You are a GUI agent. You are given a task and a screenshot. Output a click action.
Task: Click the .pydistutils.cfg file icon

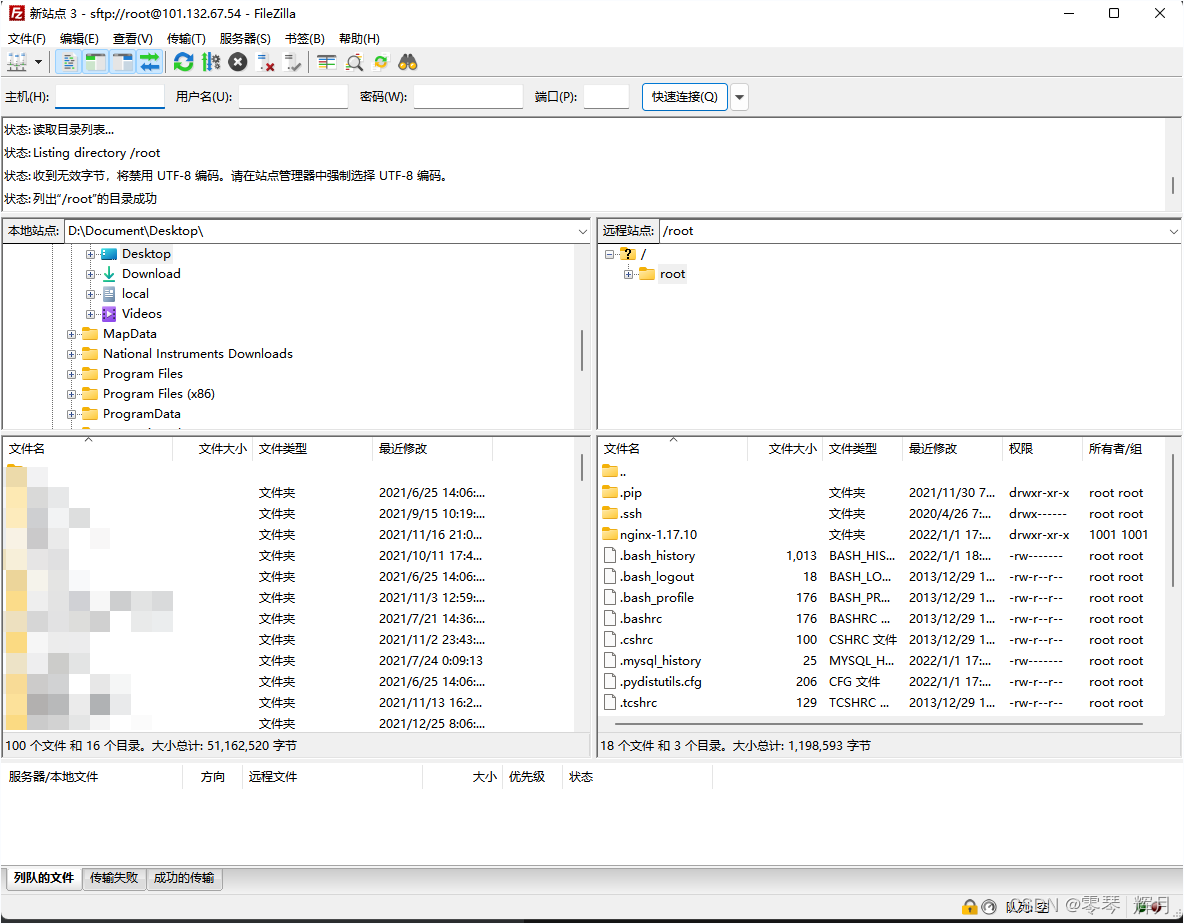pos(610,682)
